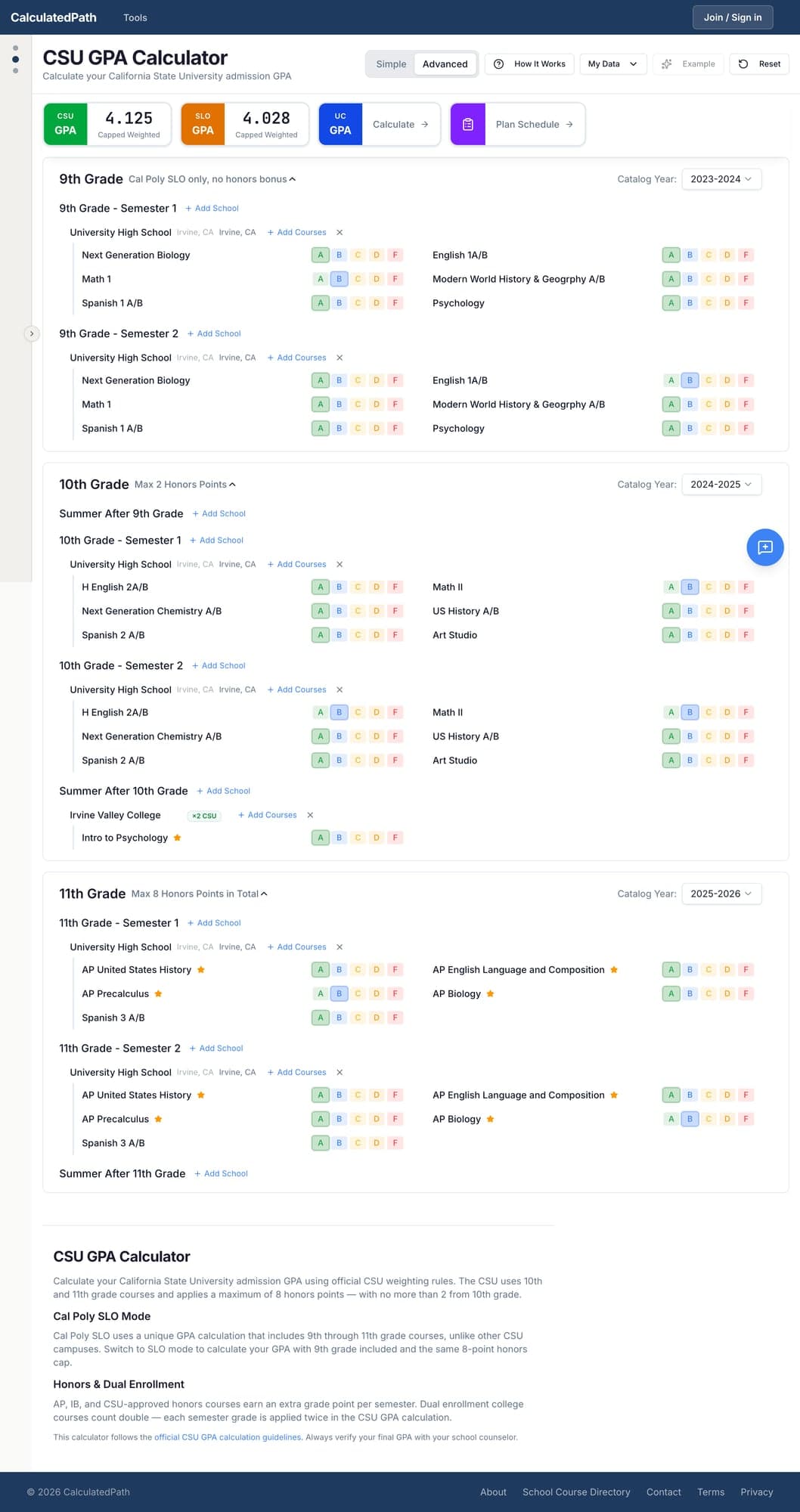The image size is (800, 1512).
Task: Open the 2023-2024 Catalog Year dropdown
Action: [x=721, y=179]
